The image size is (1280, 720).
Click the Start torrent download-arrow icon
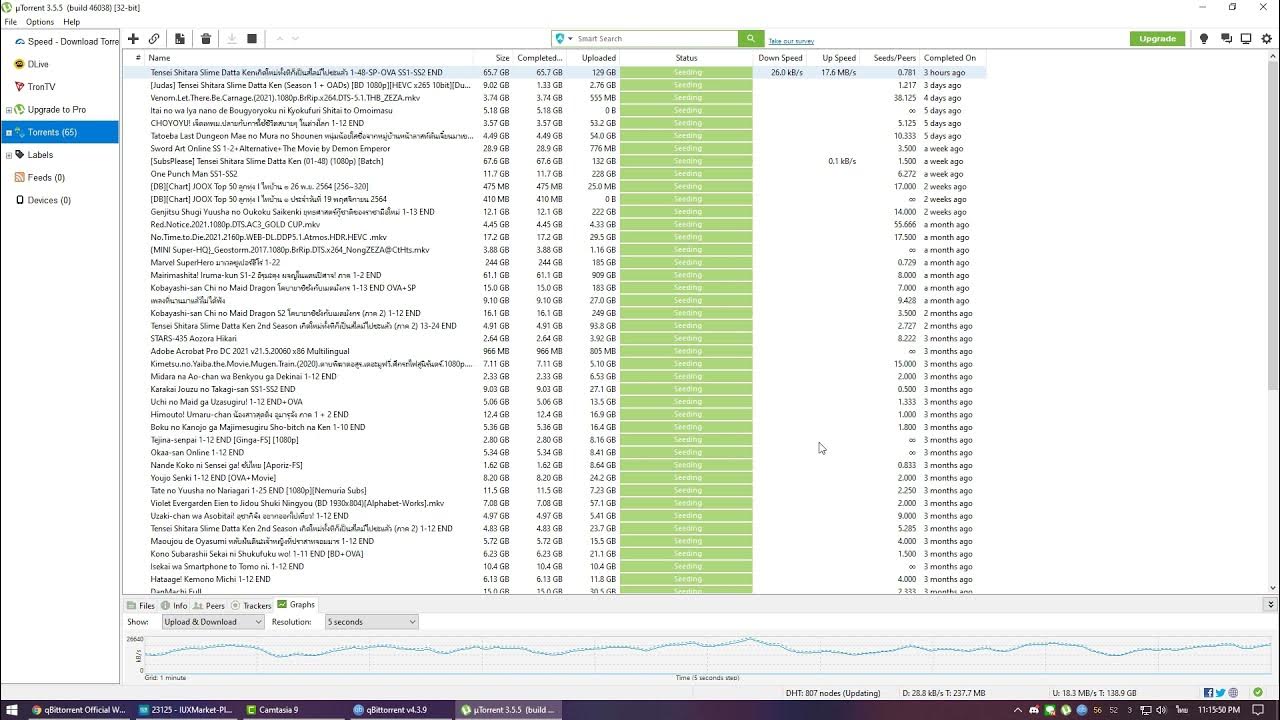(x=232, y=39)
